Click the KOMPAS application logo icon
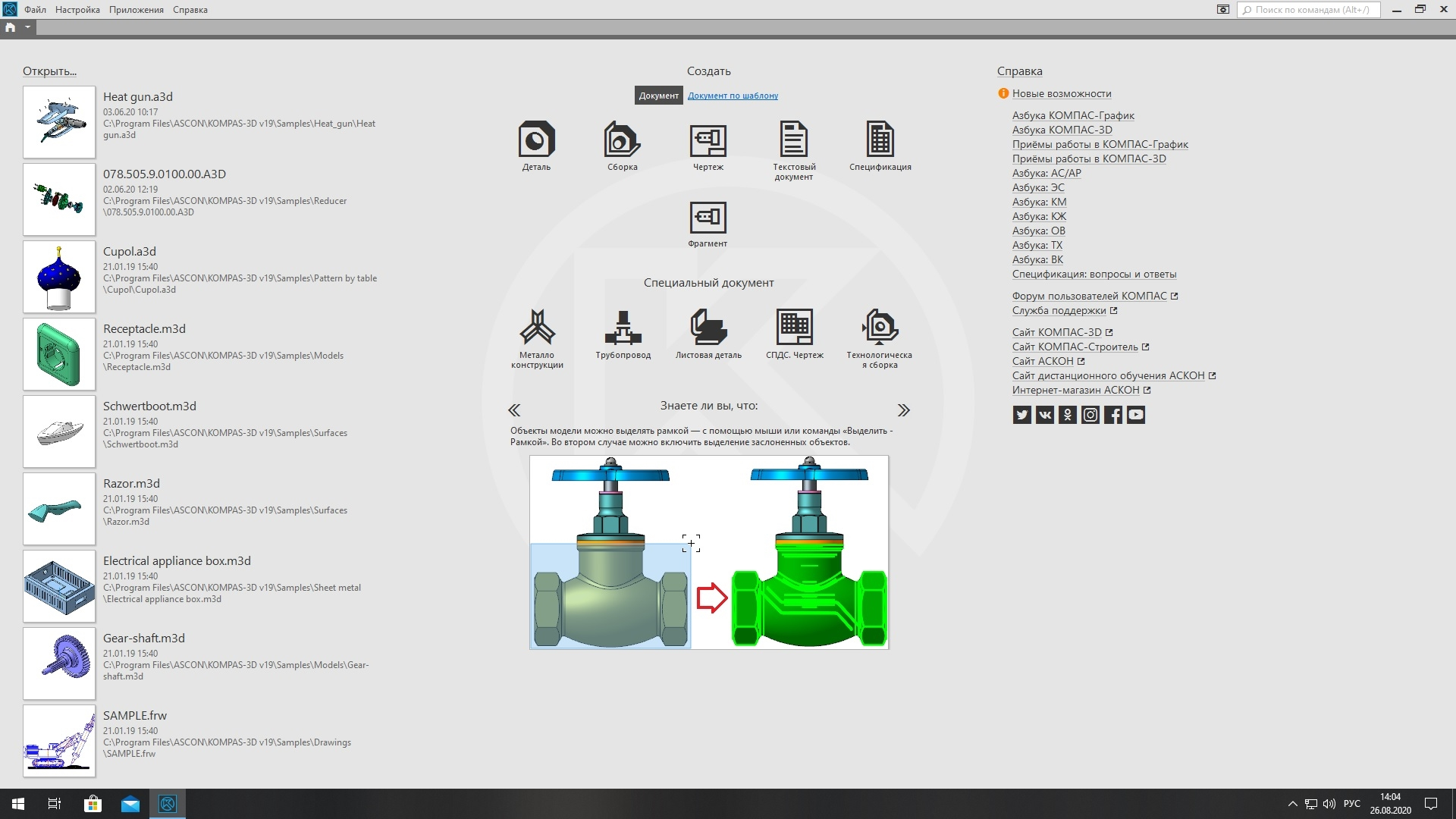This screenshot has height=819, width=1456. (10, 9)
